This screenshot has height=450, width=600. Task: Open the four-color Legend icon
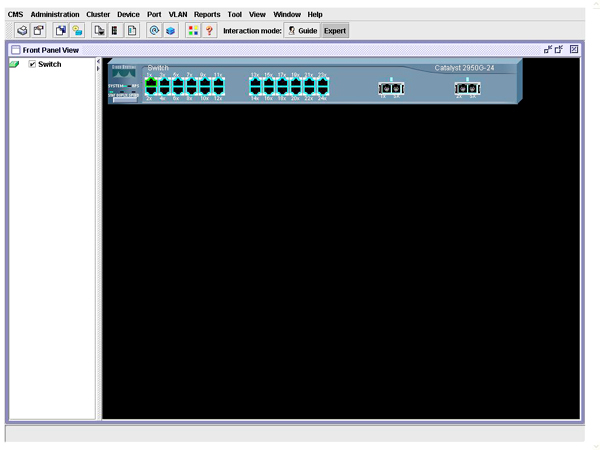193,30
